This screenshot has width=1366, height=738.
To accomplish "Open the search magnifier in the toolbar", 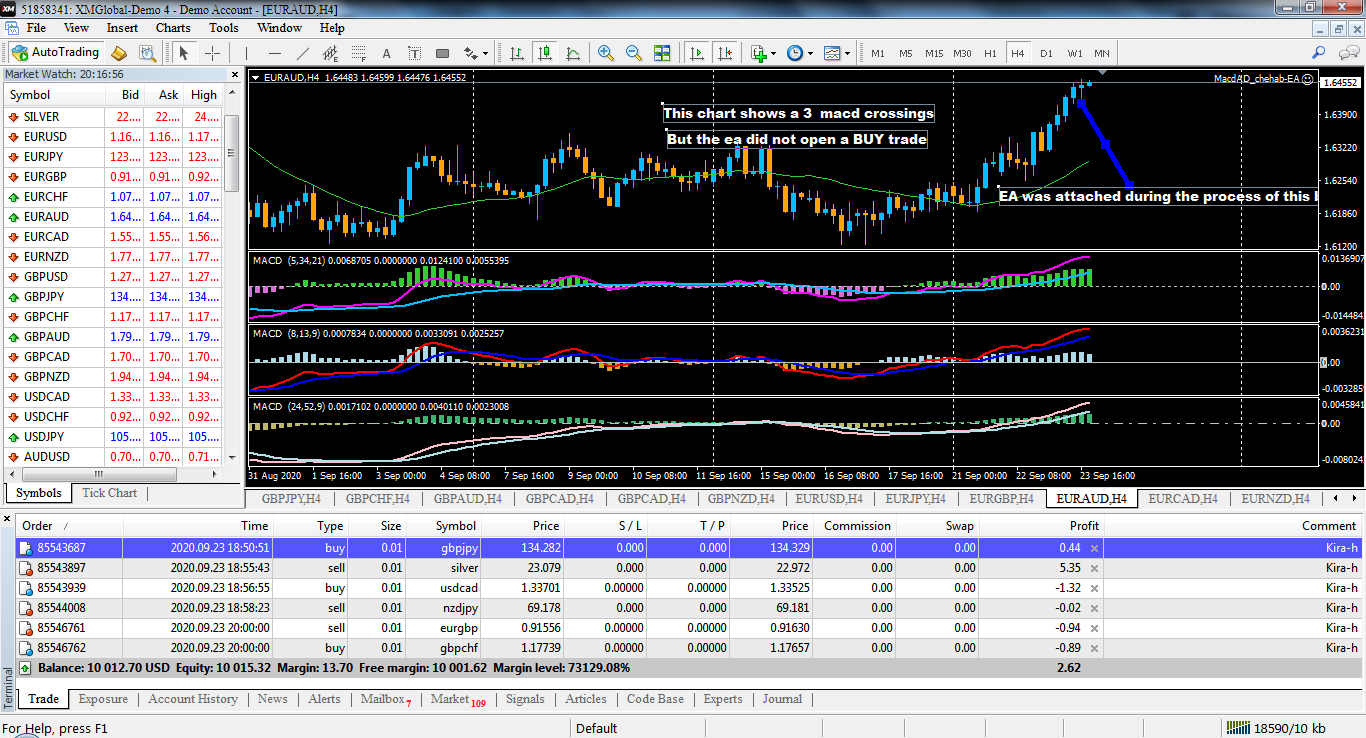I will tap(1319, 53).
